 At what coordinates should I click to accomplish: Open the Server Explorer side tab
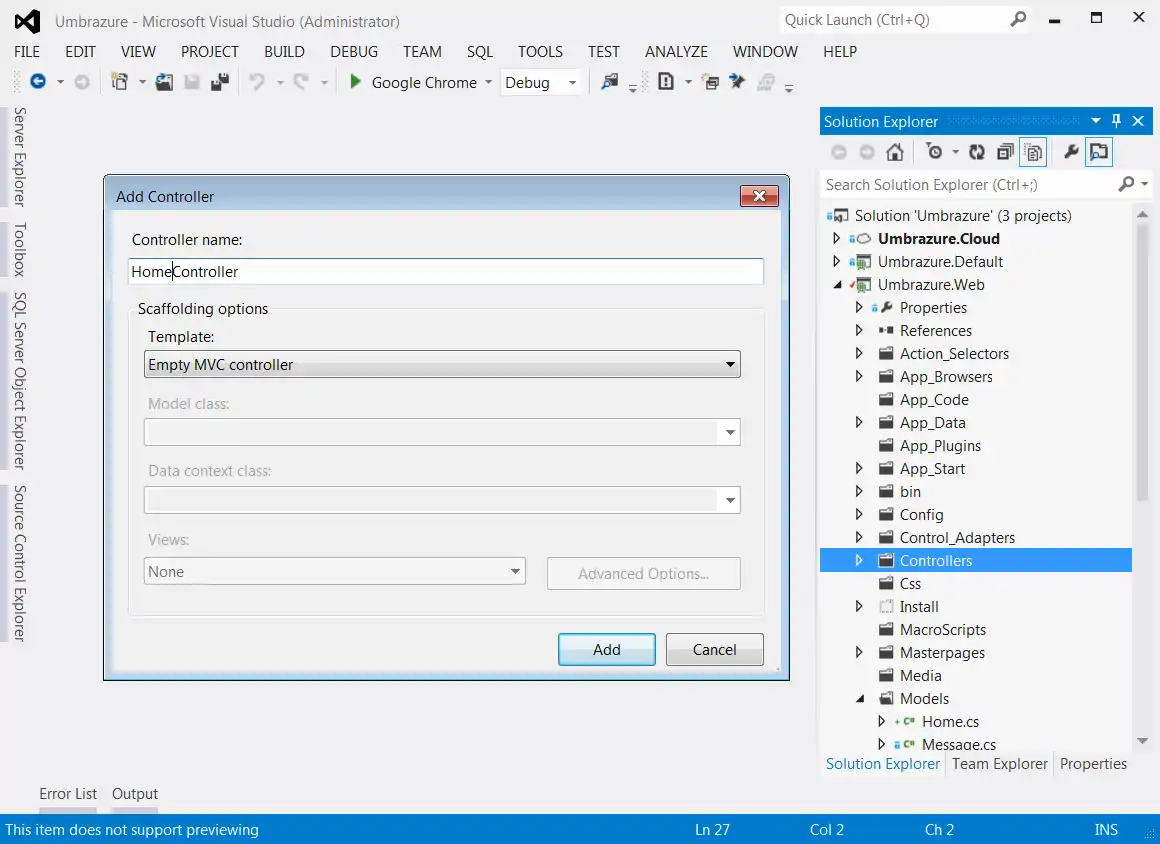click(x=20, y=157)
